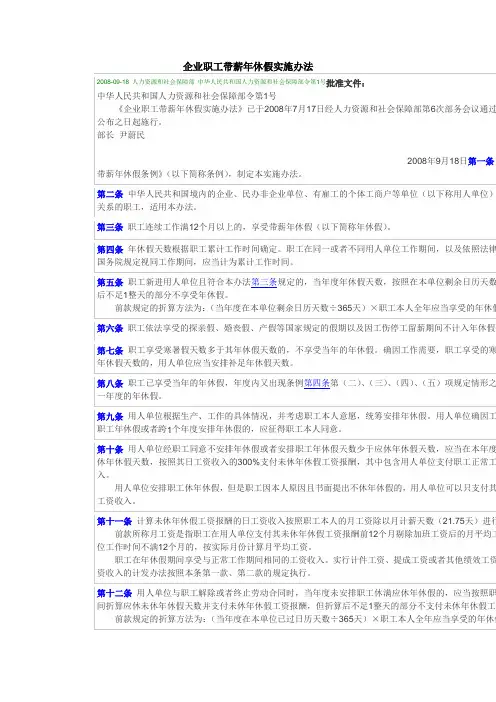
Task: Select the 第十一条 article heading
Action: (x=114, y=521)
